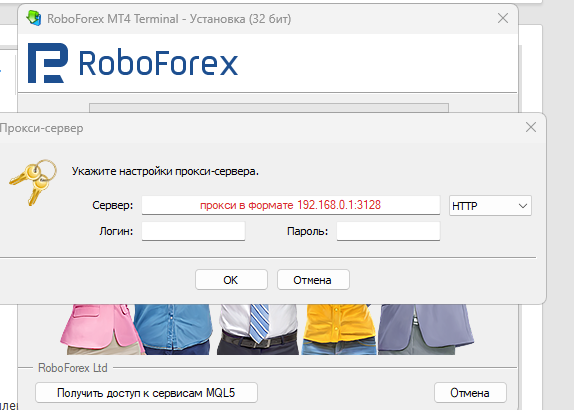Click Получить доступ к сервисам MQL5
Screen dimensions: 574x410
click(x=146, y=393)
